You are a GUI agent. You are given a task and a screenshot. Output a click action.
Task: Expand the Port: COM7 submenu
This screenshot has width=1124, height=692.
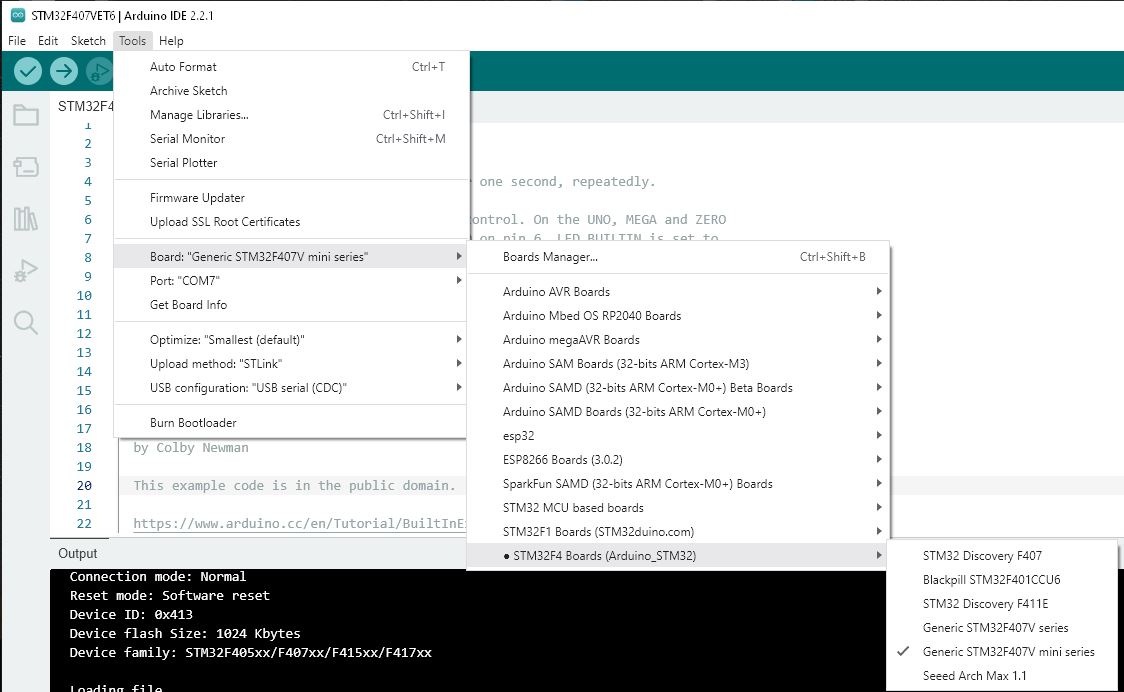(x=290, y=280)
